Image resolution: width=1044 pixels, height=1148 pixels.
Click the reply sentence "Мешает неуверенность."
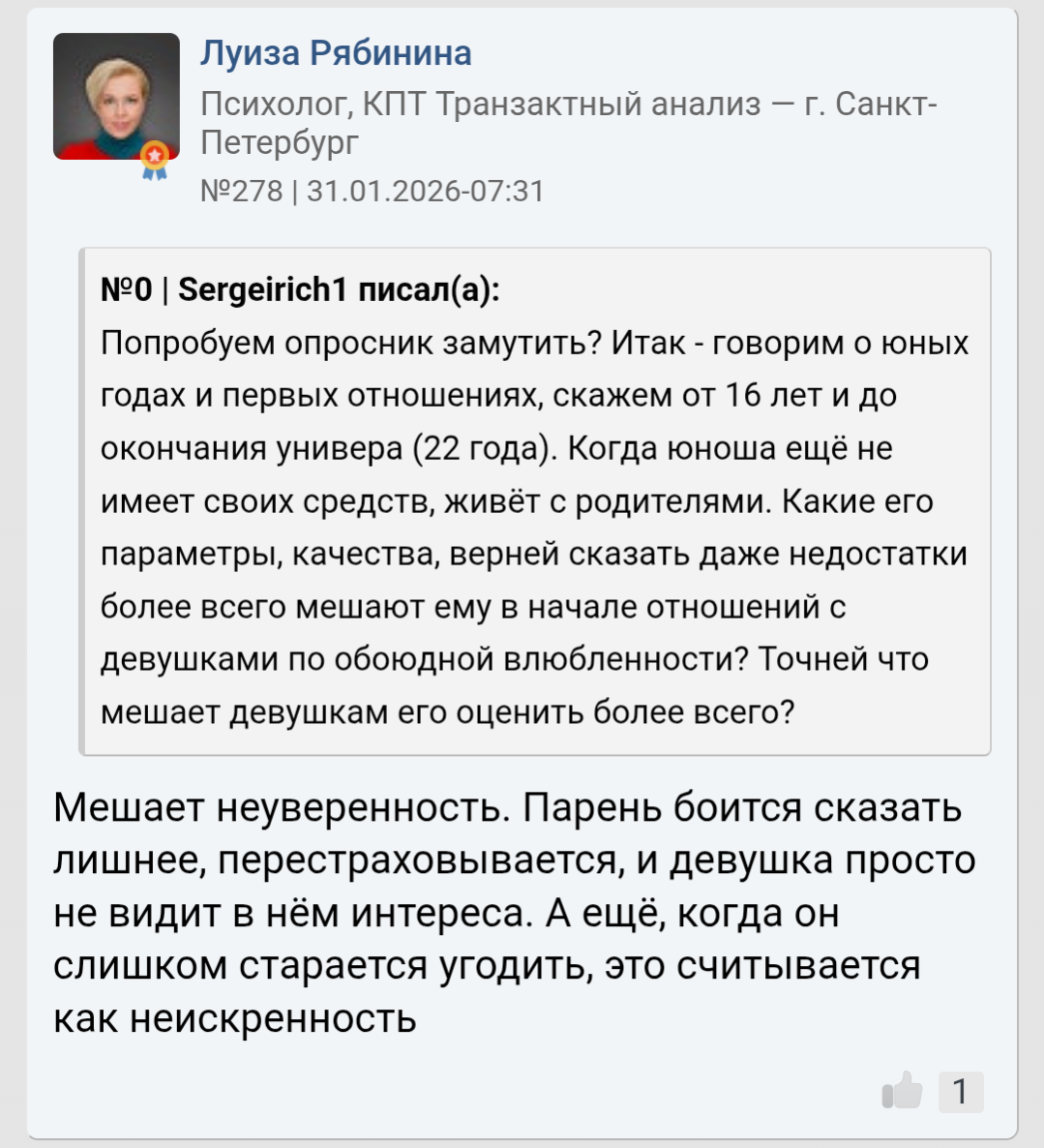[x=282, y=807]
